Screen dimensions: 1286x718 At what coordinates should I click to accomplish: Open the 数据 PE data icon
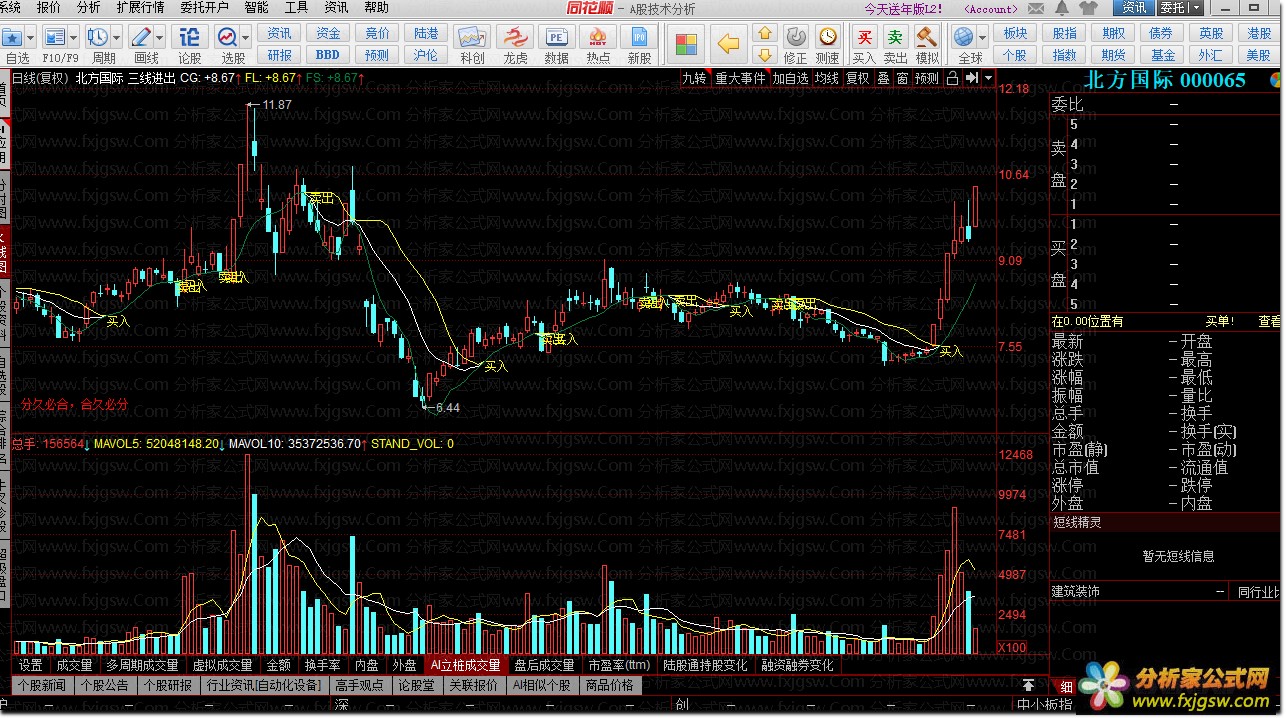click(x=556, y=39)
